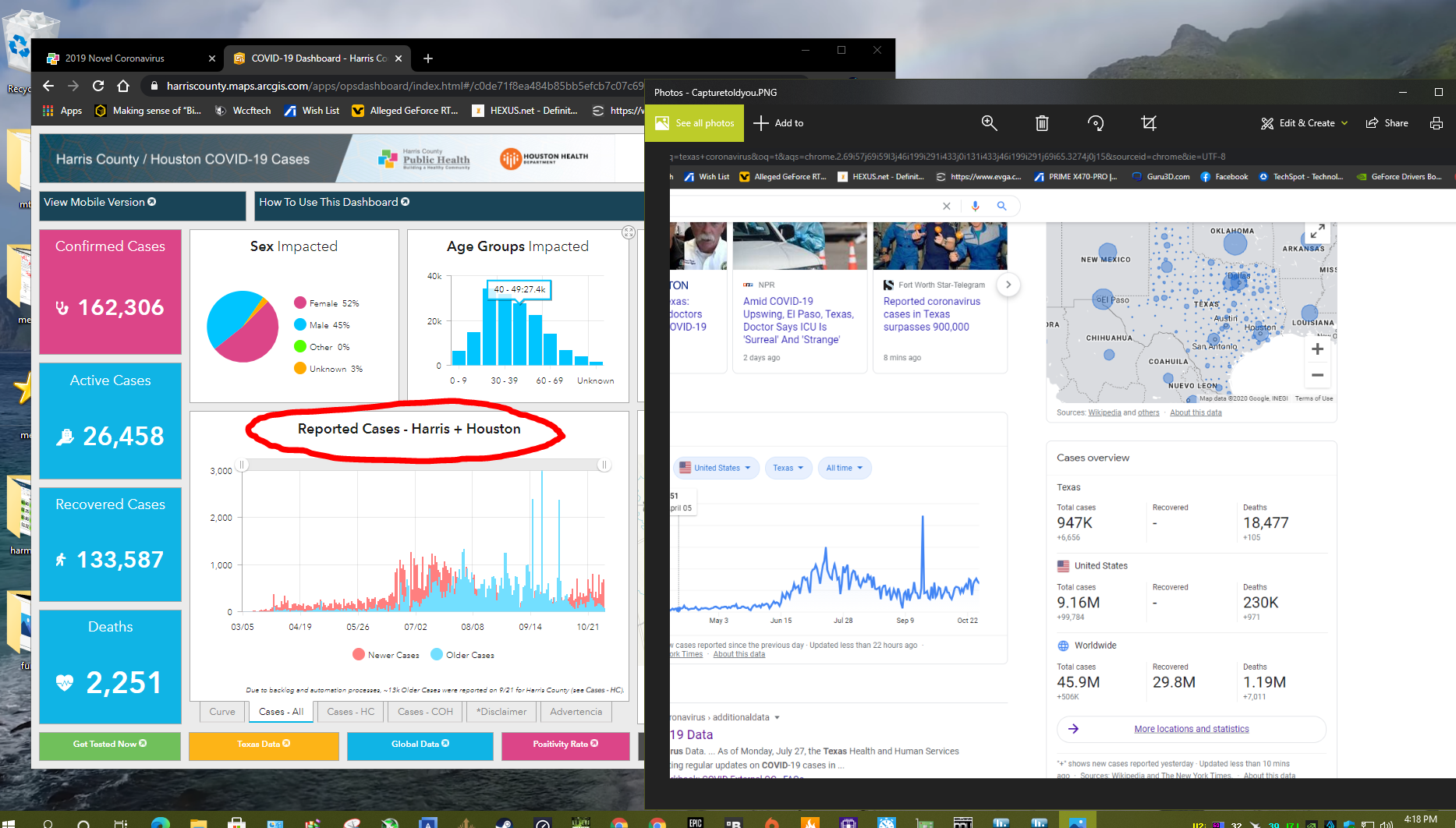Open the Positivity Rate link button
Screen dimensions: 1456x828
565,745
